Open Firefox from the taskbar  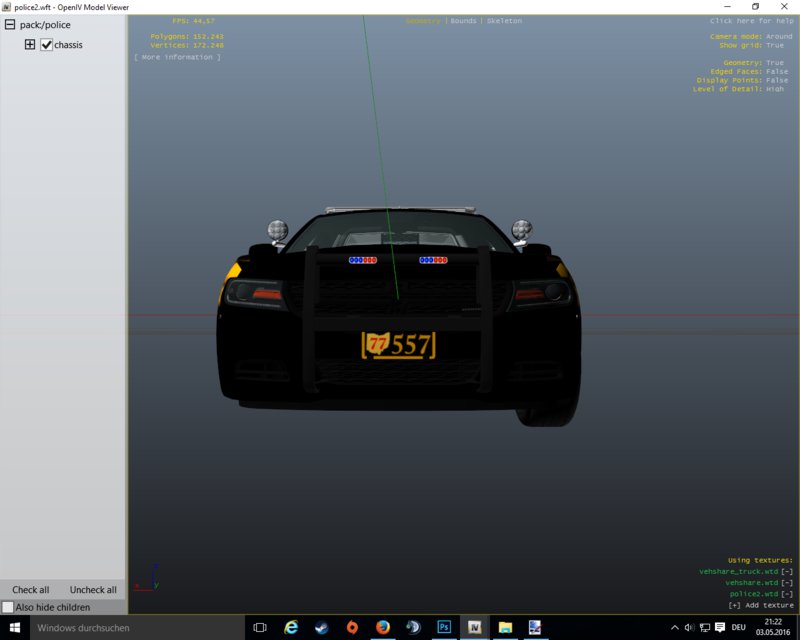tap(383, 627)
